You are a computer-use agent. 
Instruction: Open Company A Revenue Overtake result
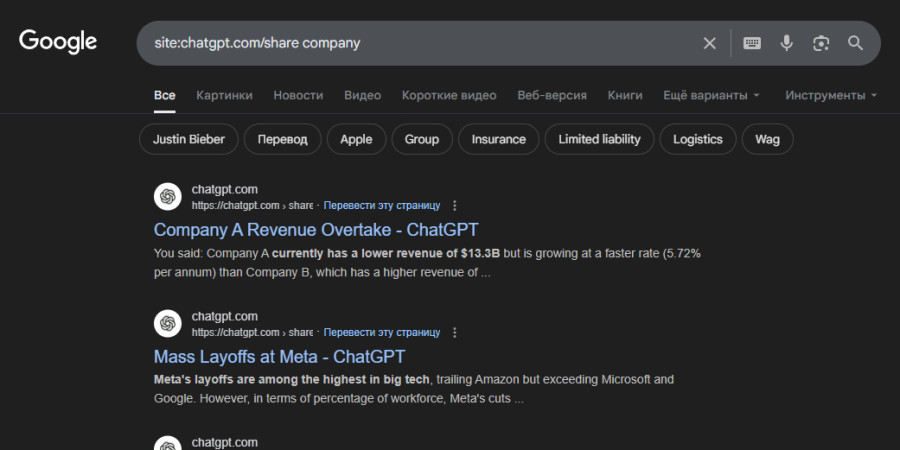316,230
